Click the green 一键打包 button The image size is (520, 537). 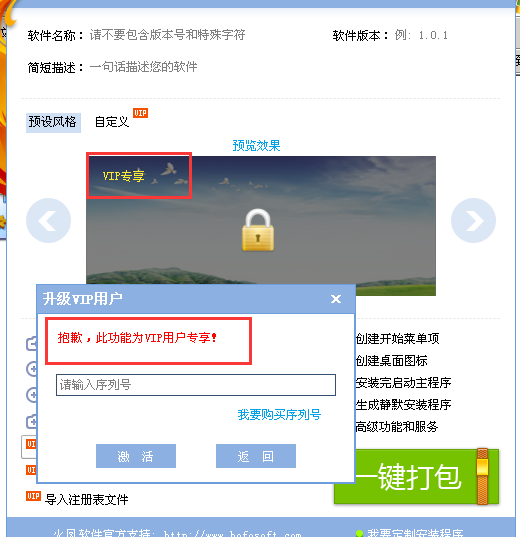click(x=416, y=476)
